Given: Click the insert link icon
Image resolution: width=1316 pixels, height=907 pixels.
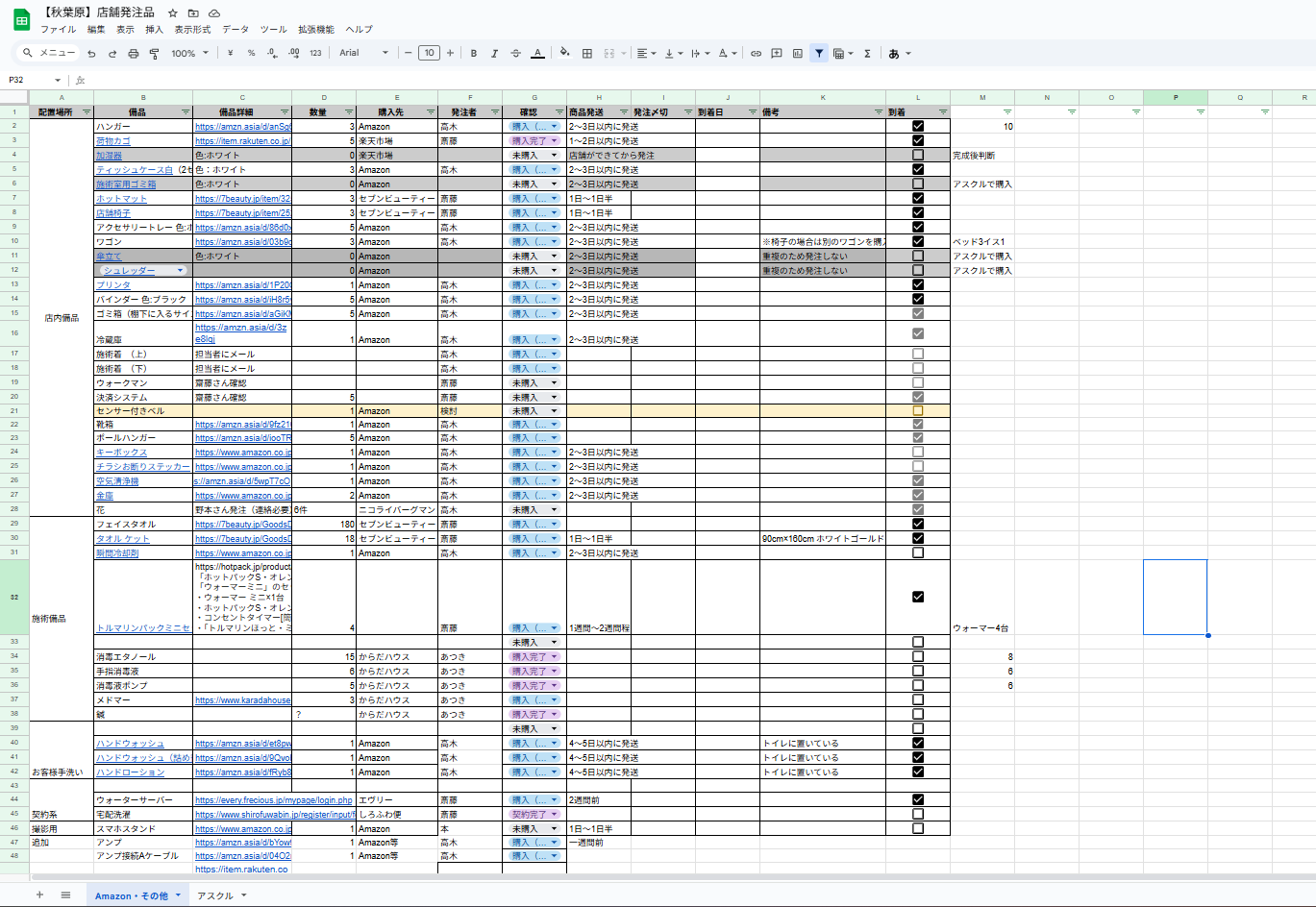Looking at the screenshot, I should pyautogui.click(x=756, y=54).
